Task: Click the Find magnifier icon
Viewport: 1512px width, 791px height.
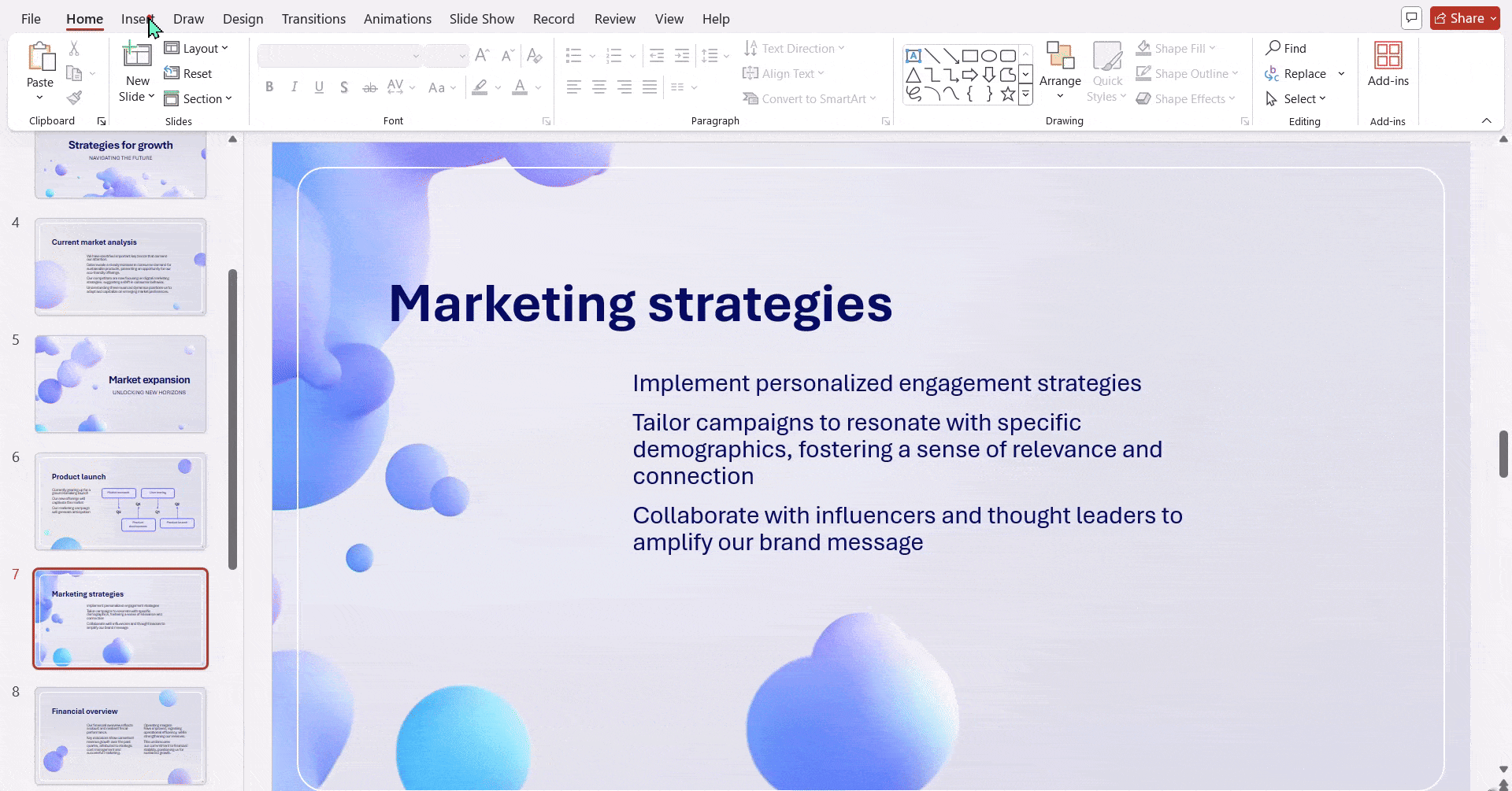Action: tap(1273, 48)
